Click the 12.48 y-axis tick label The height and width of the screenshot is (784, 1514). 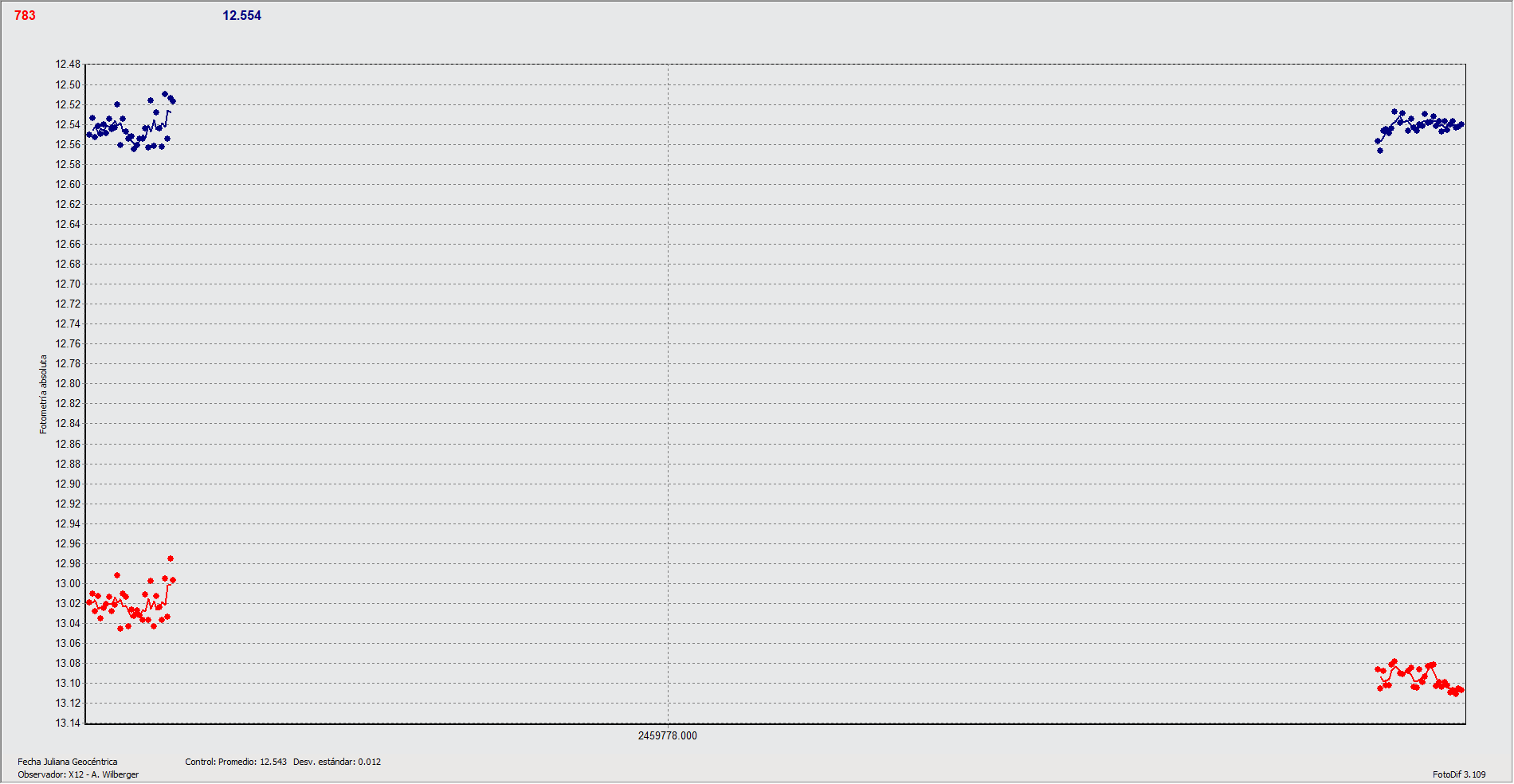68,65
